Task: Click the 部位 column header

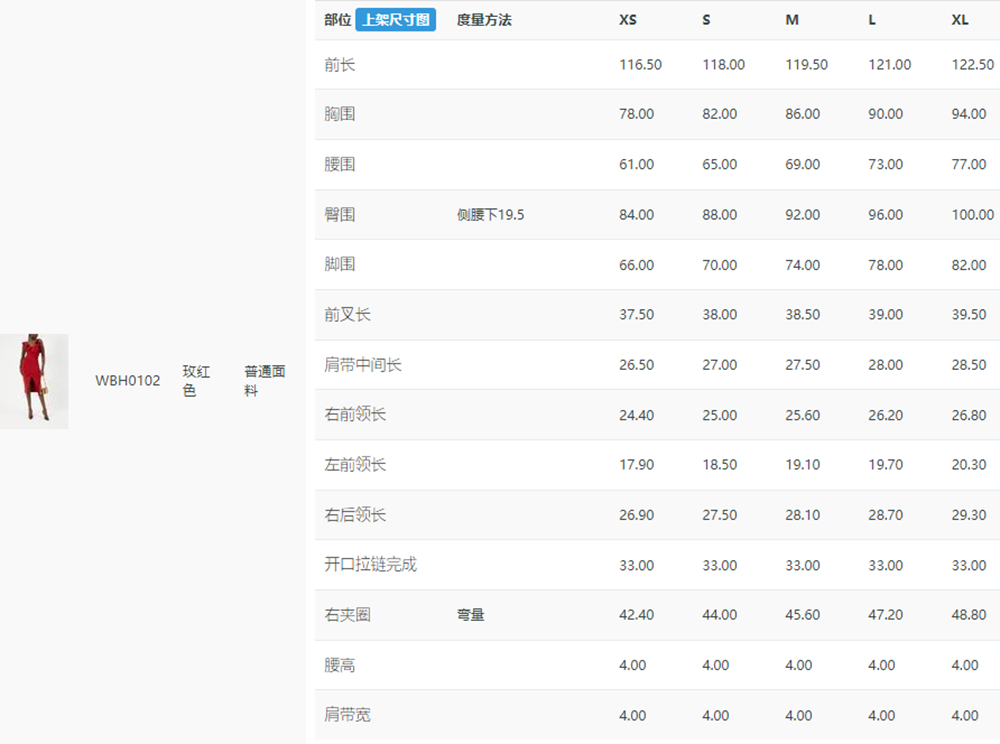Action: [337, 20]
